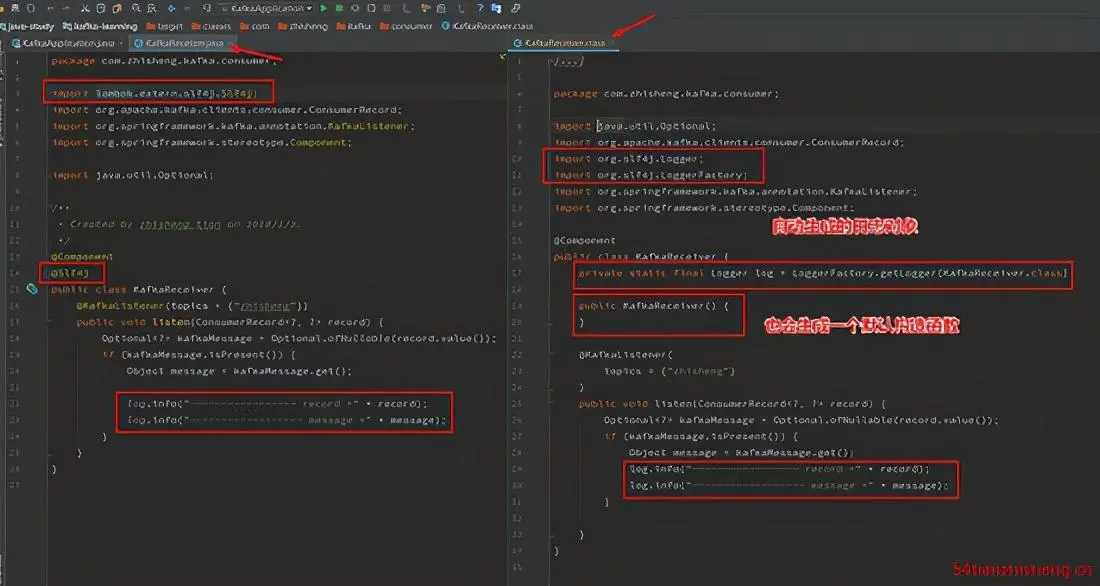Open com folder in navigation bar
This screenshot has width=1100, height=586.
coord(255,26)
